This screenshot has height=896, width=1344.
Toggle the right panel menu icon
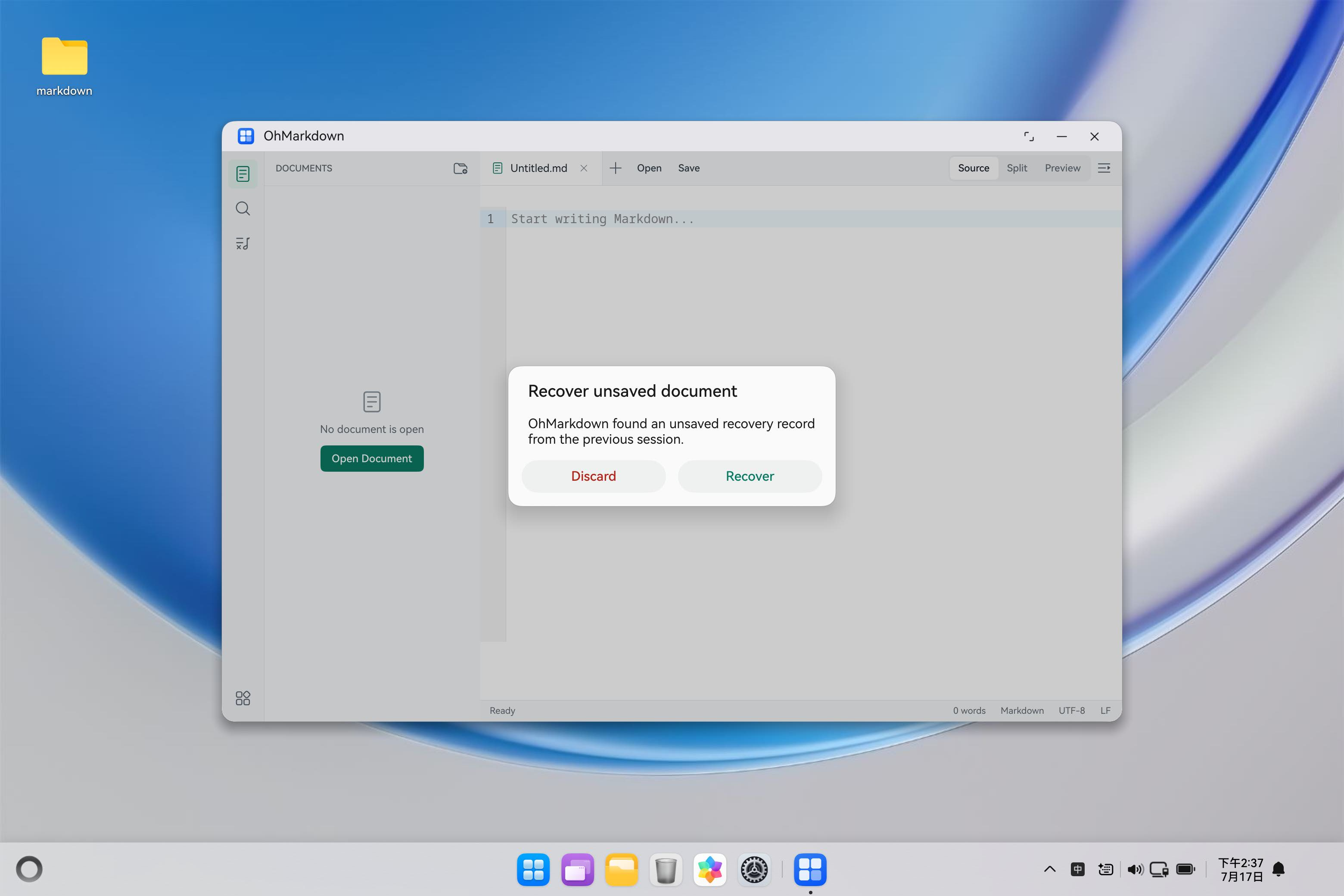pyautogui.click(x=1104, y=168)
